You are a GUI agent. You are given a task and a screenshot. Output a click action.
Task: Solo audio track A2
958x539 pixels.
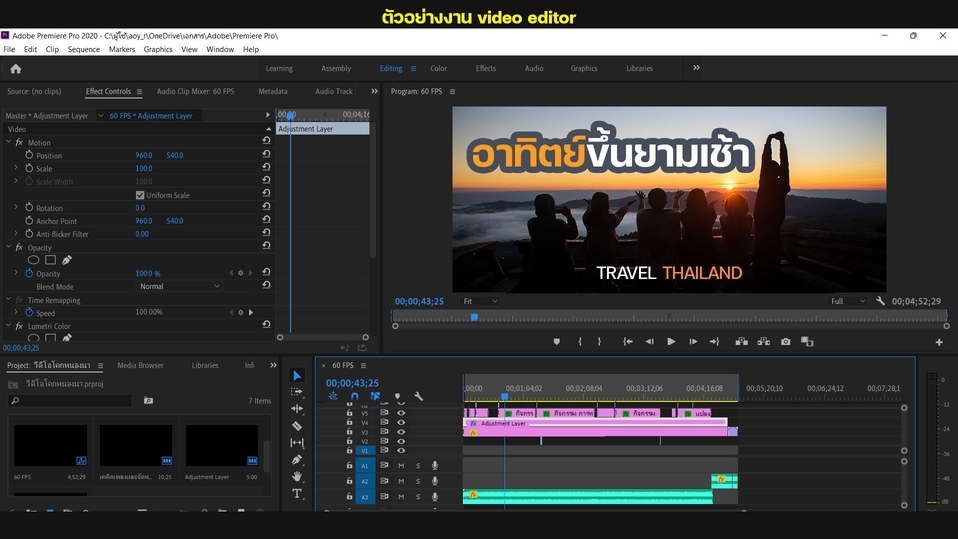tap(419, 482)
